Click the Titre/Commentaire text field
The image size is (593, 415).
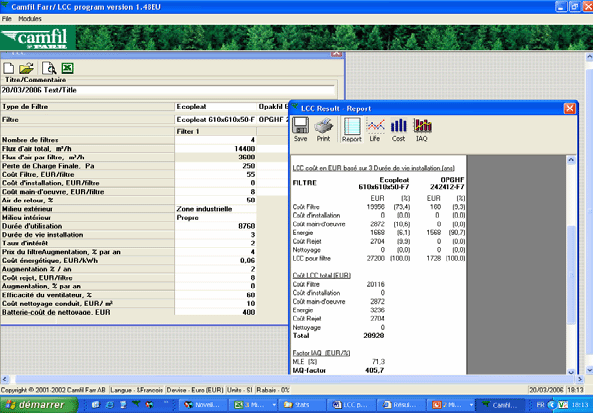click(168, 90)
